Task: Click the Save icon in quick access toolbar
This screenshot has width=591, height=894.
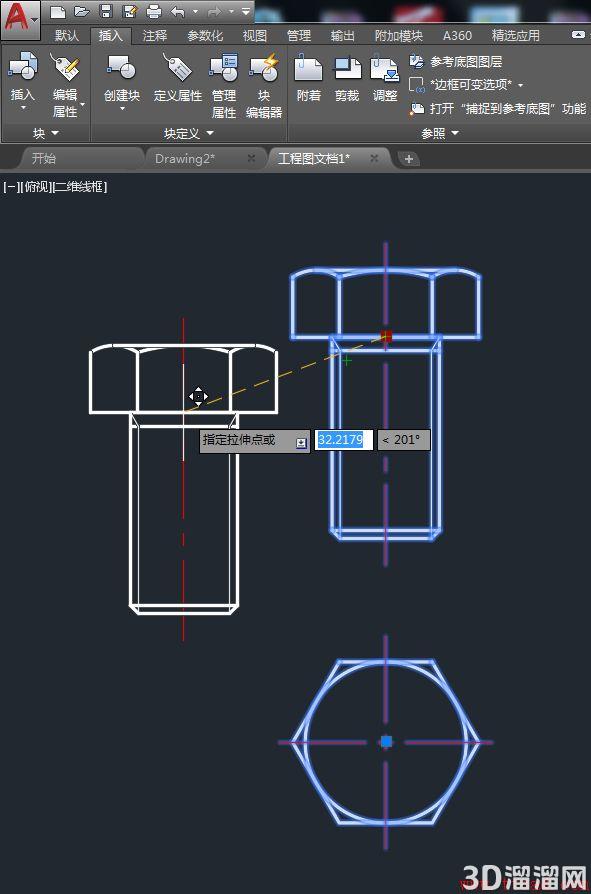Action: tap(105, 11)
